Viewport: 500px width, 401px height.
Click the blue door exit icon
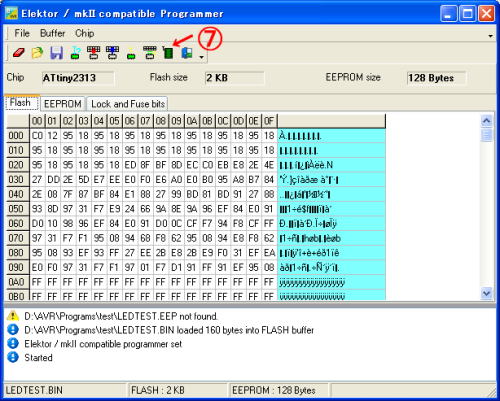coord(187,53)
